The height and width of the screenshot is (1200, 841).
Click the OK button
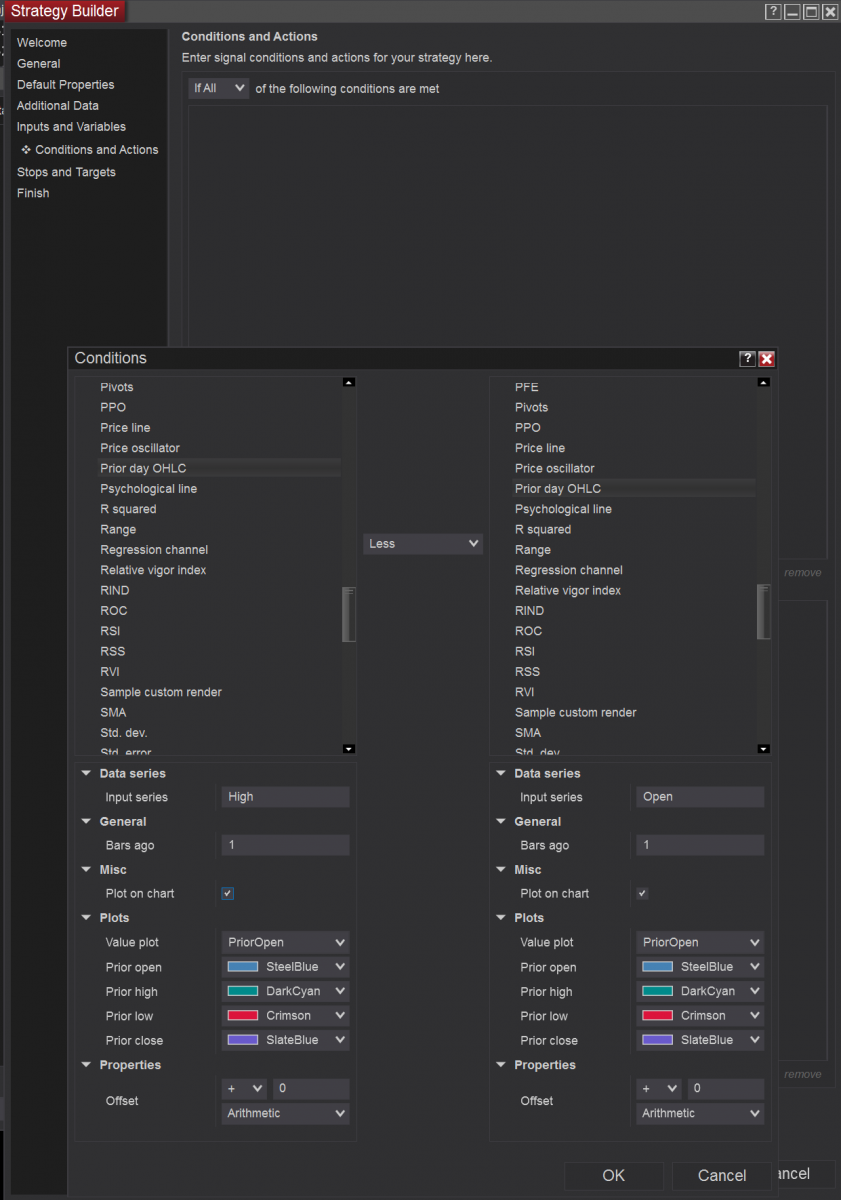click(613, 1176)
